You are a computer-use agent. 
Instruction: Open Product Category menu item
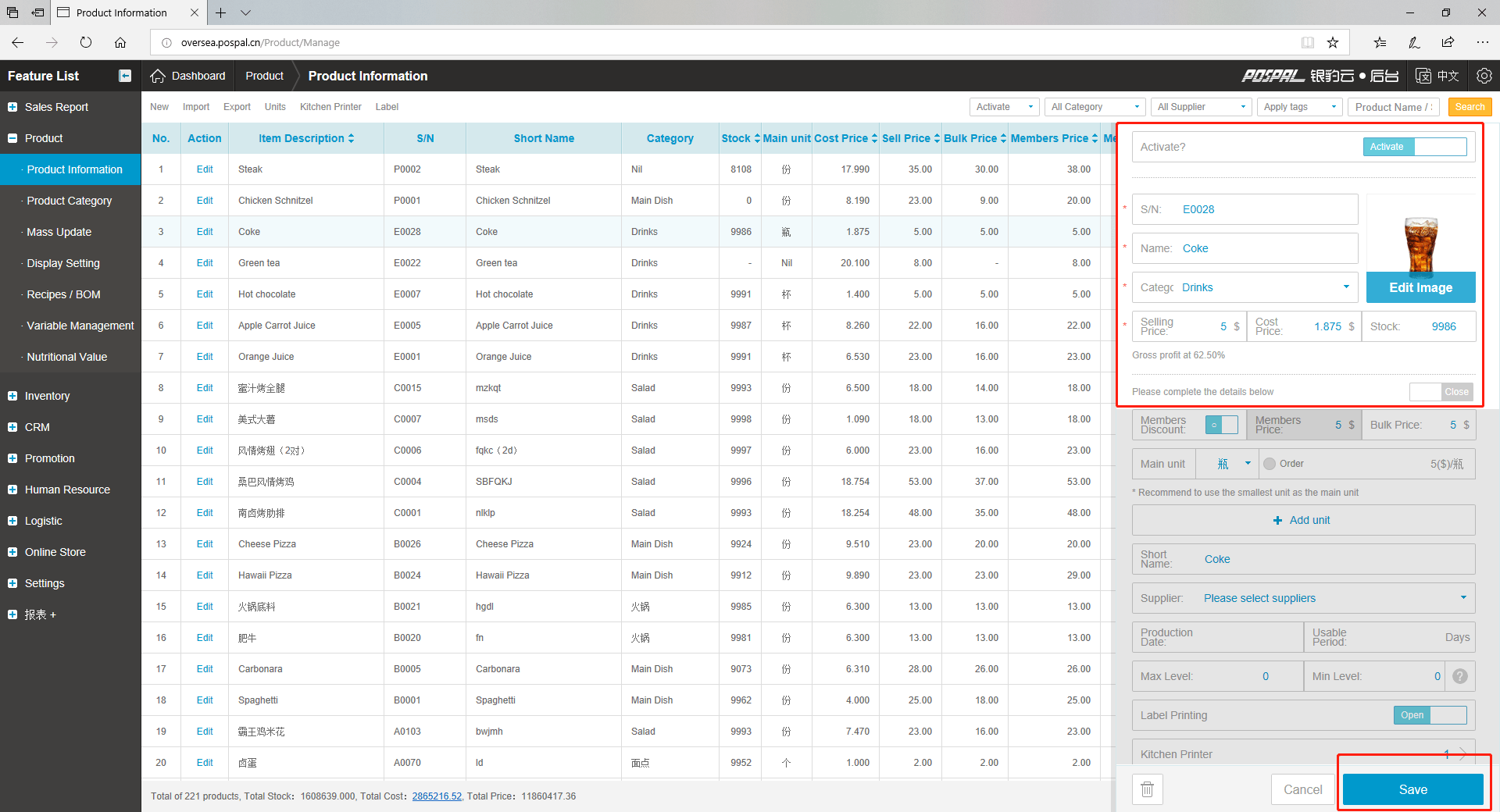(x=70, y=201)
